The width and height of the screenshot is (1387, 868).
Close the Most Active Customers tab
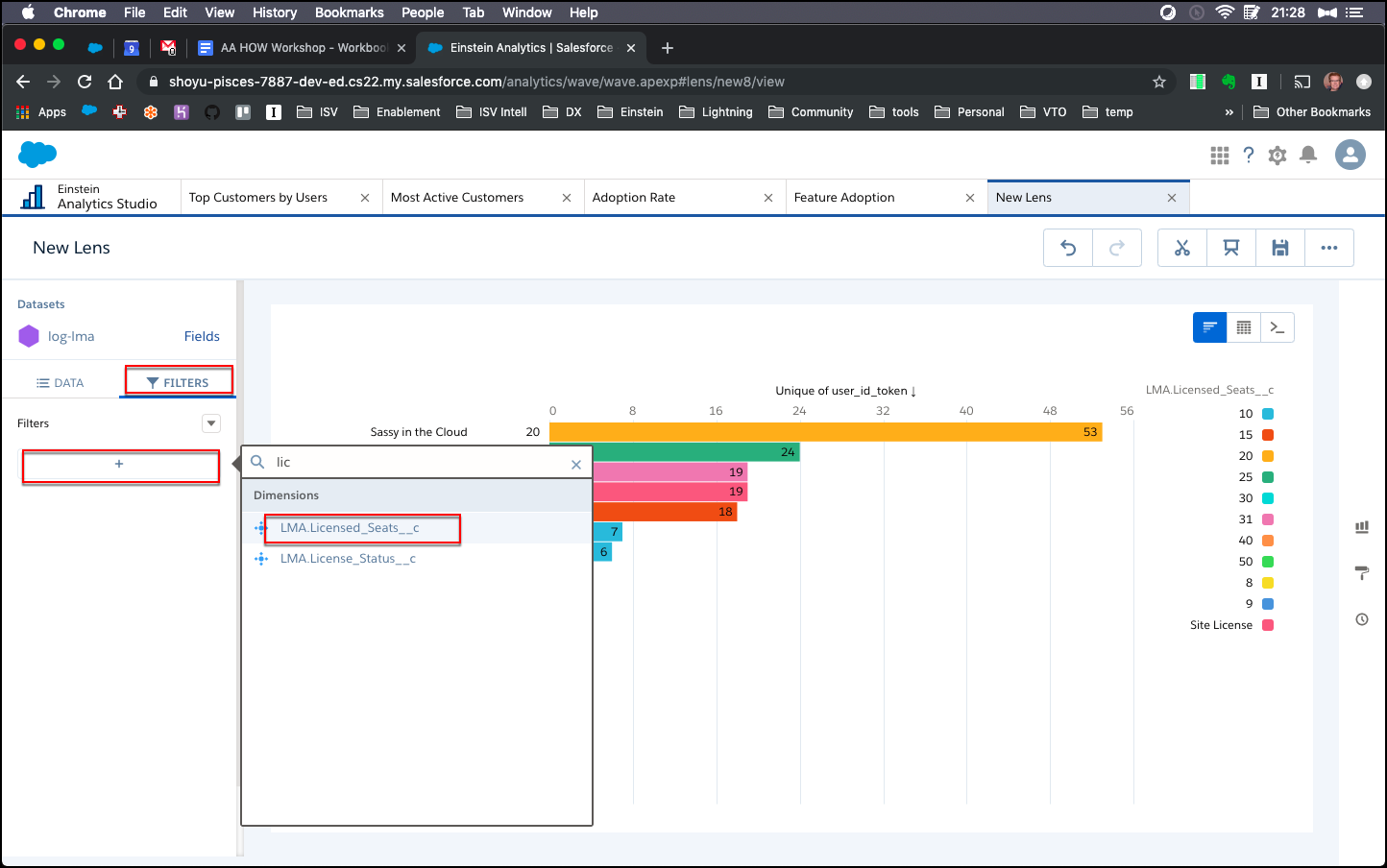click(x=567, y=198)
